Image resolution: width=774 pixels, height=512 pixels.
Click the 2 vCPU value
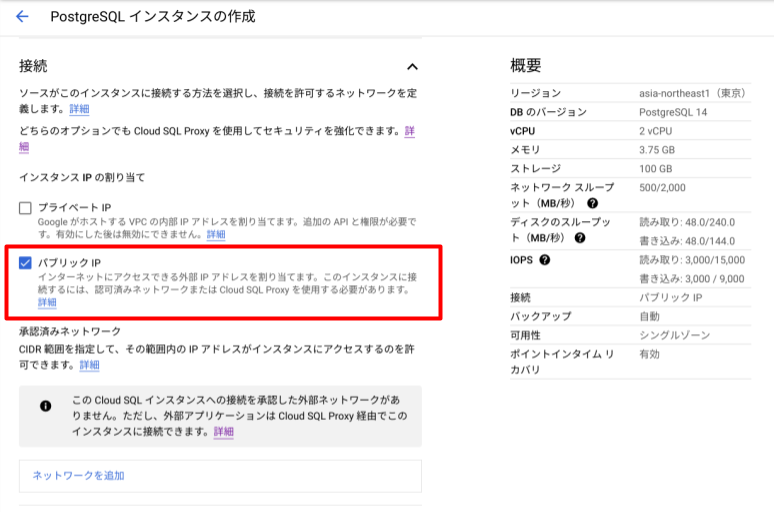[x=656, y=131]
